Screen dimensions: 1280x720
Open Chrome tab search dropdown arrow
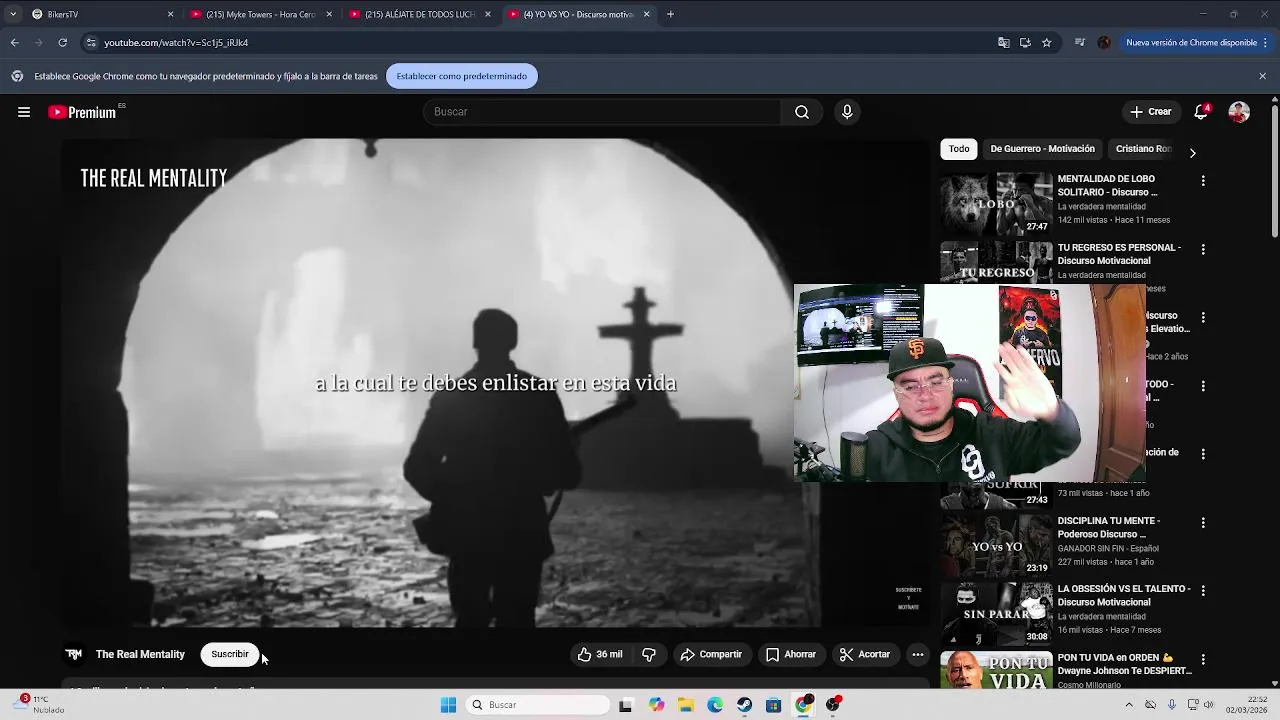click(x=12, y=14)
